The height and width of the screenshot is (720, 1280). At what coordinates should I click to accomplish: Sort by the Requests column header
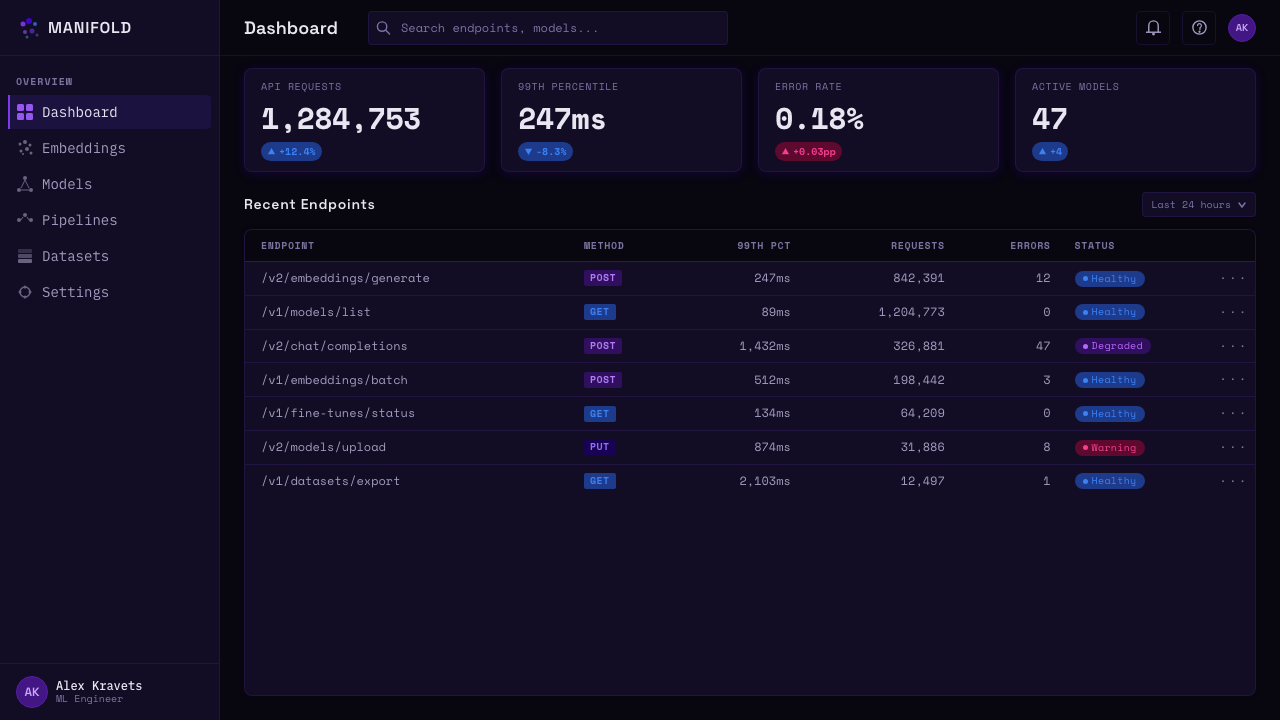(x=918, y=246)
